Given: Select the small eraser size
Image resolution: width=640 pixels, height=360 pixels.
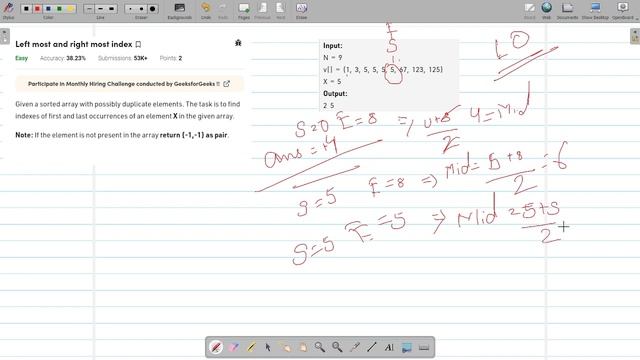Looking at the screenshot, I should pyautogui.click(x=130, y=9).
